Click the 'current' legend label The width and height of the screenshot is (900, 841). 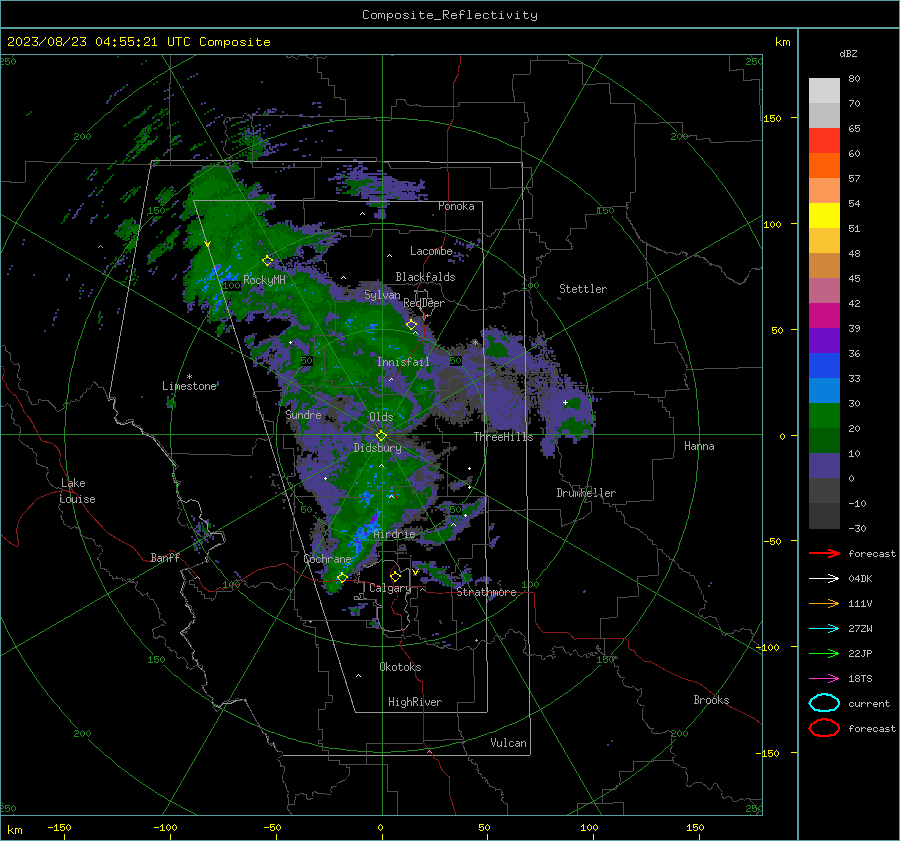(x=869, y=703)
